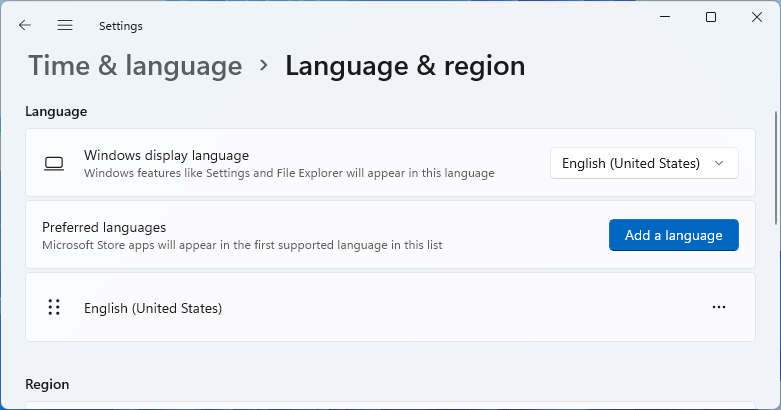Click the Add a language button
This screenshot has height=410, width=781.
point(673,235)
